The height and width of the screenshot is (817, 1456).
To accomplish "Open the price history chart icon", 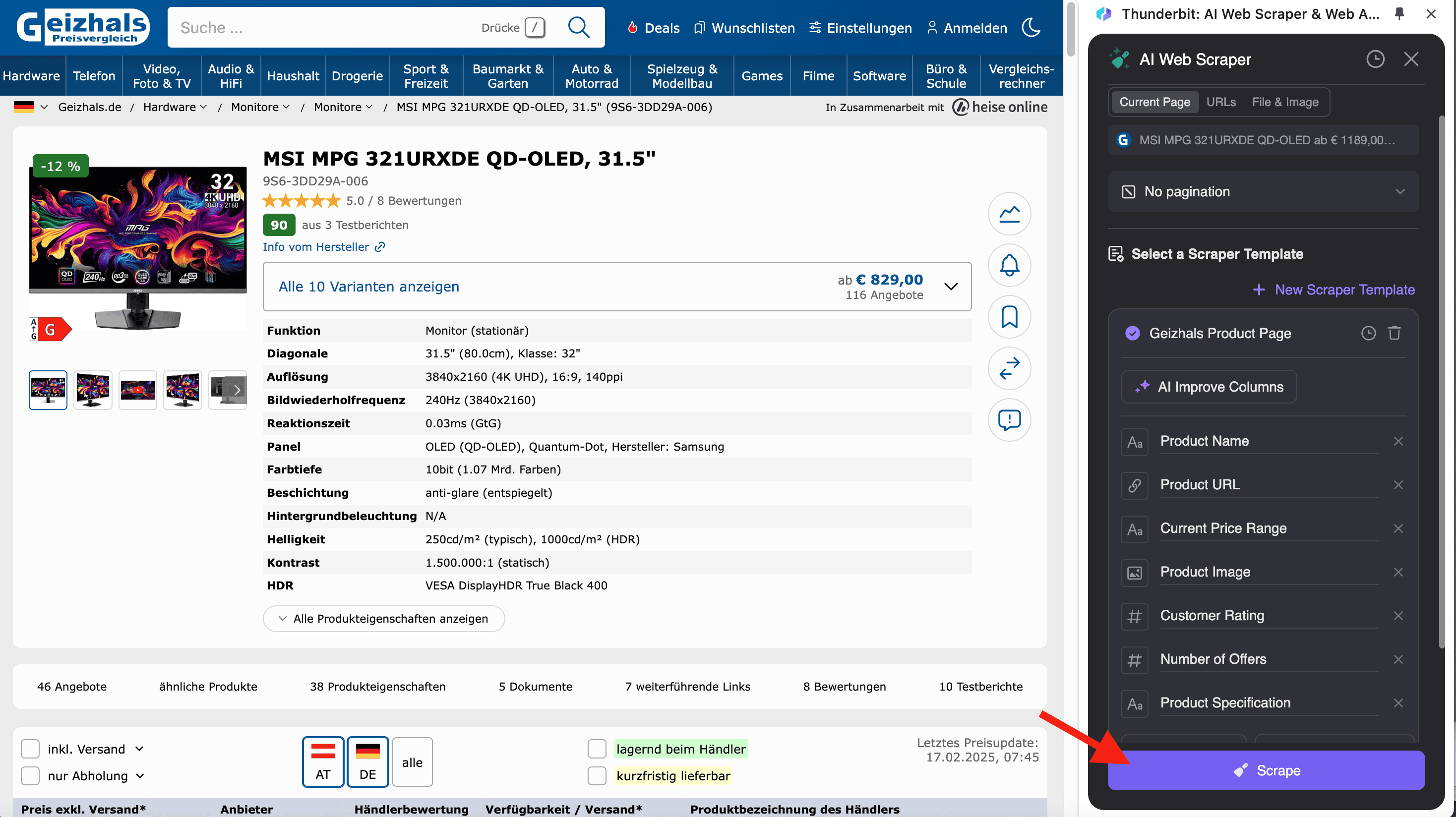I will coord(1010,214).
